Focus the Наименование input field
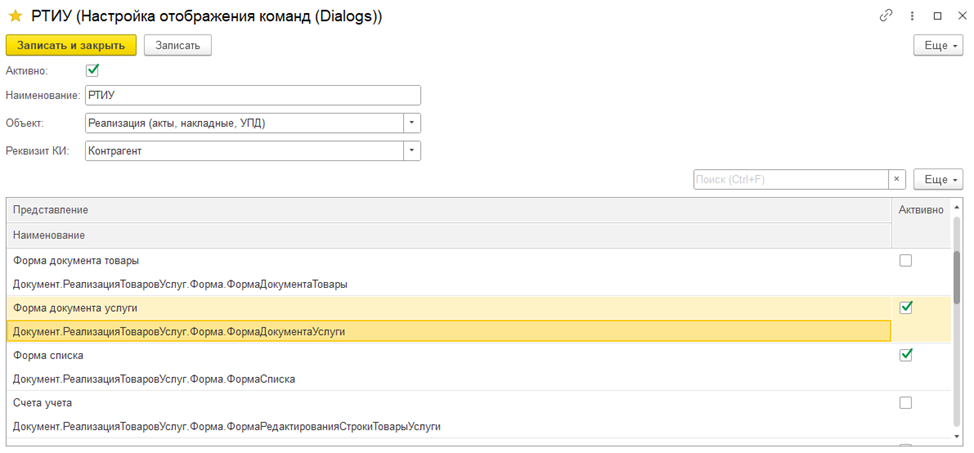Viewport: 974px width, 453px height. [x=252, y=95]
